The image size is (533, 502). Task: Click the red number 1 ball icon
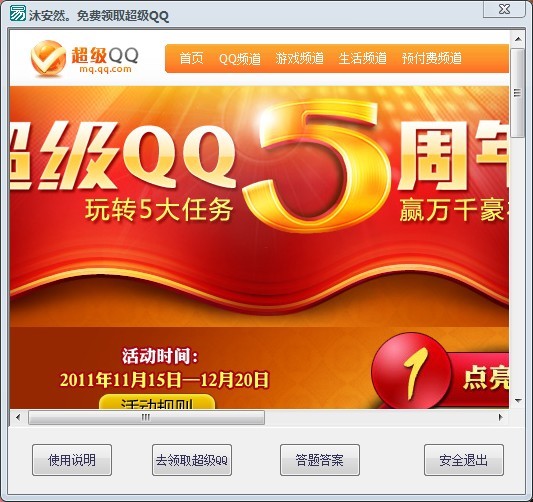pos(411,371)
